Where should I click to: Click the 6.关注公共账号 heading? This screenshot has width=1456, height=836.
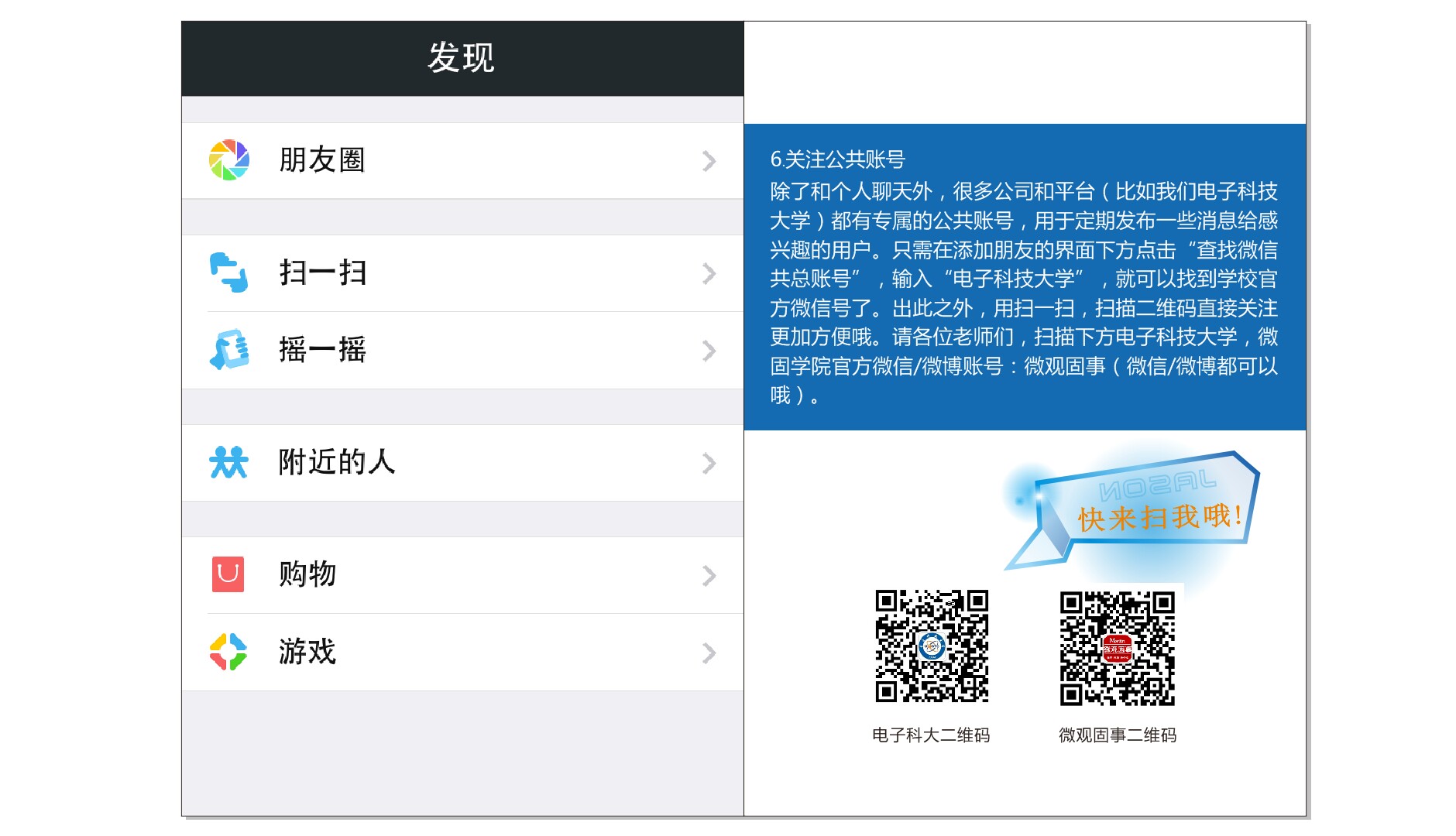tap(837, 159)
